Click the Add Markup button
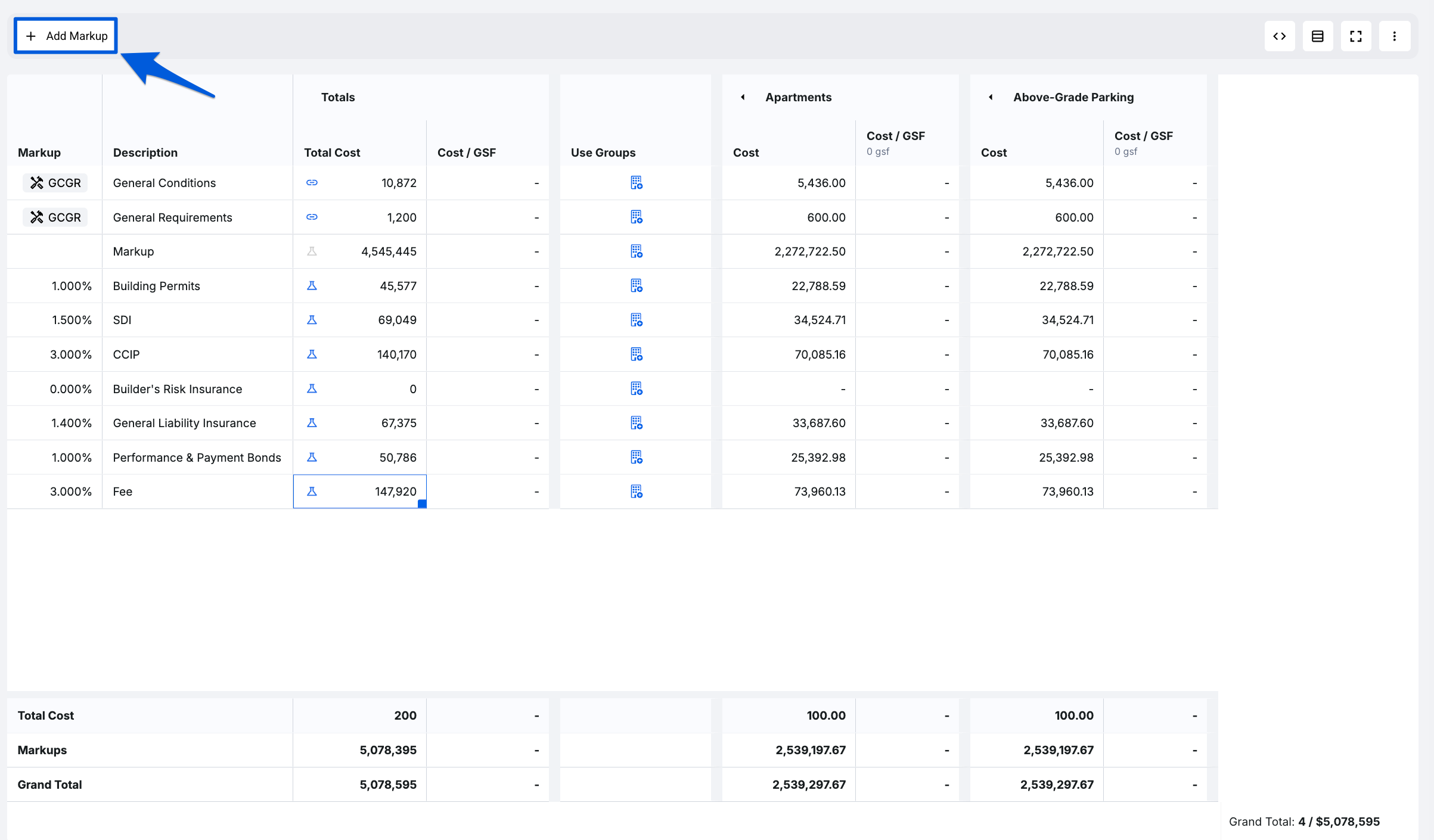The width and height of the screenshot is (1434, 840). tap(66, 36)
